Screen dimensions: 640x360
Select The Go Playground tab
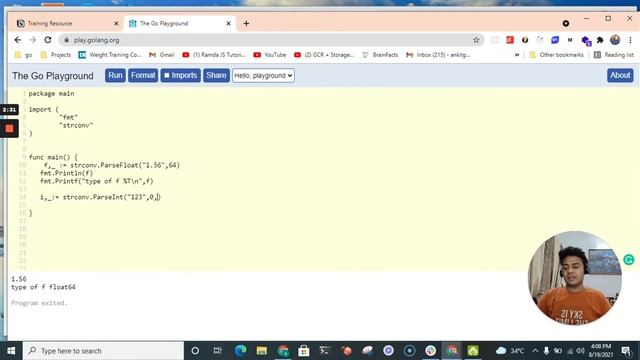point(180,23)
